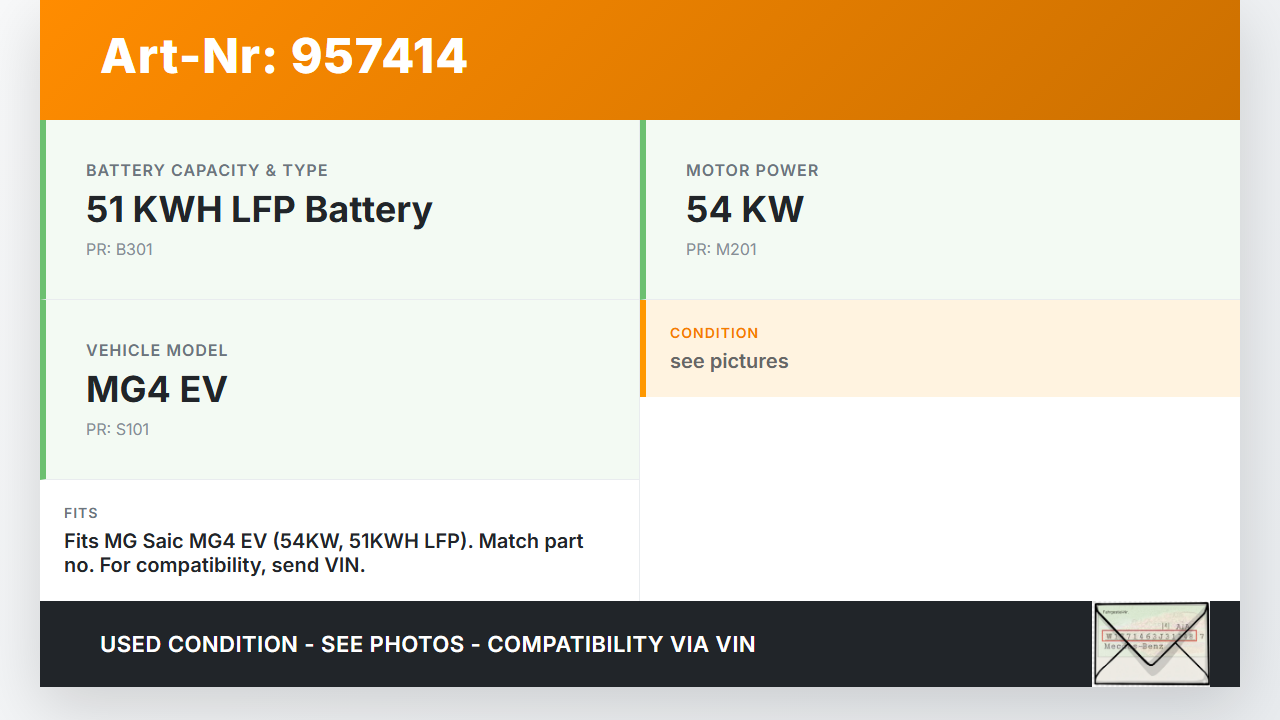The height and width of the screenshot is (720, 1280).
Task: Click the Used Condition footer banner text
Action: [x=427, y=644]
